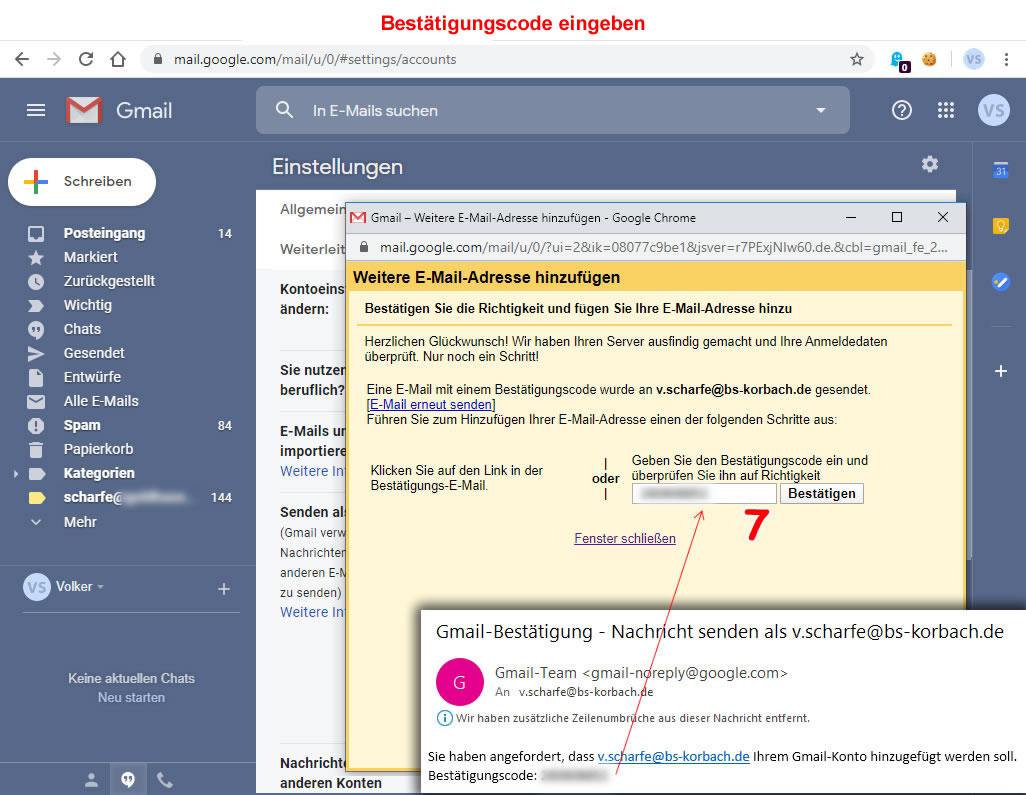The image size is (1026, 795).
Task: Open Allgemein settings tab
Action: 312,209
